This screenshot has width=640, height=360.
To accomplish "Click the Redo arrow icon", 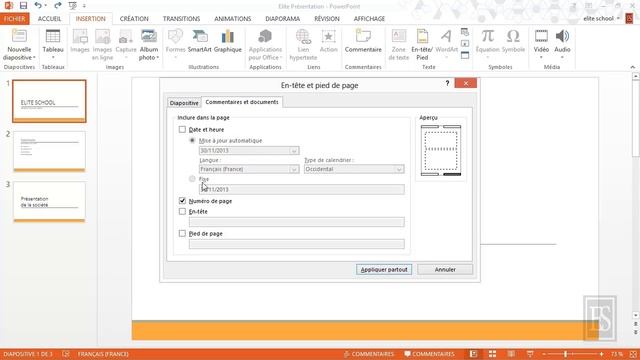I will point(58,6).
